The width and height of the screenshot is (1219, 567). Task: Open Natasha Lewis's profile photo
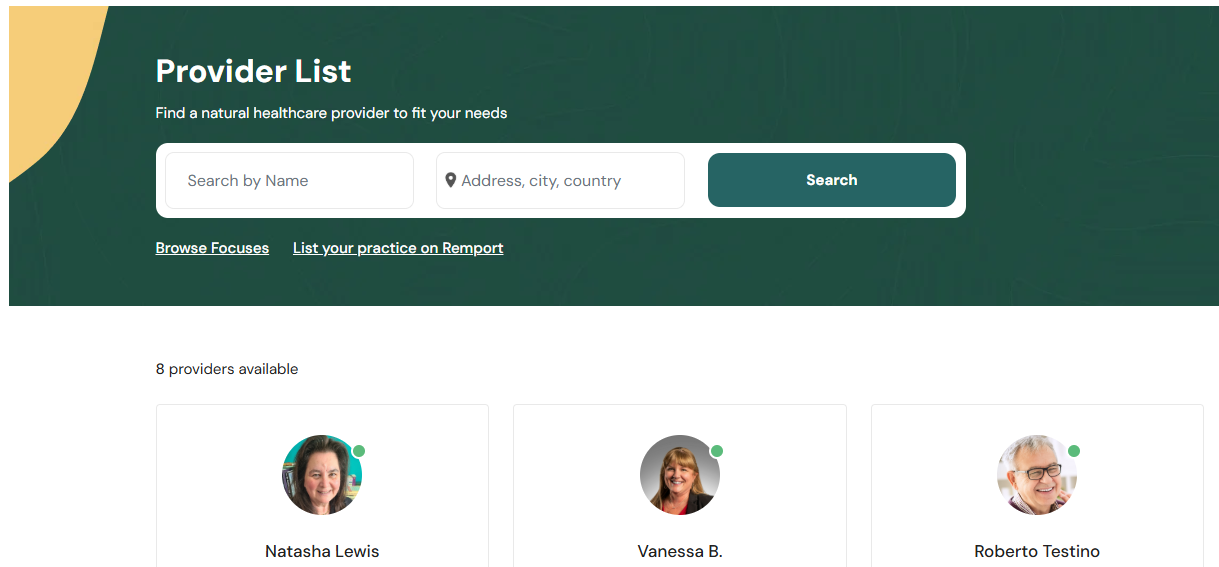pos(321,475)
